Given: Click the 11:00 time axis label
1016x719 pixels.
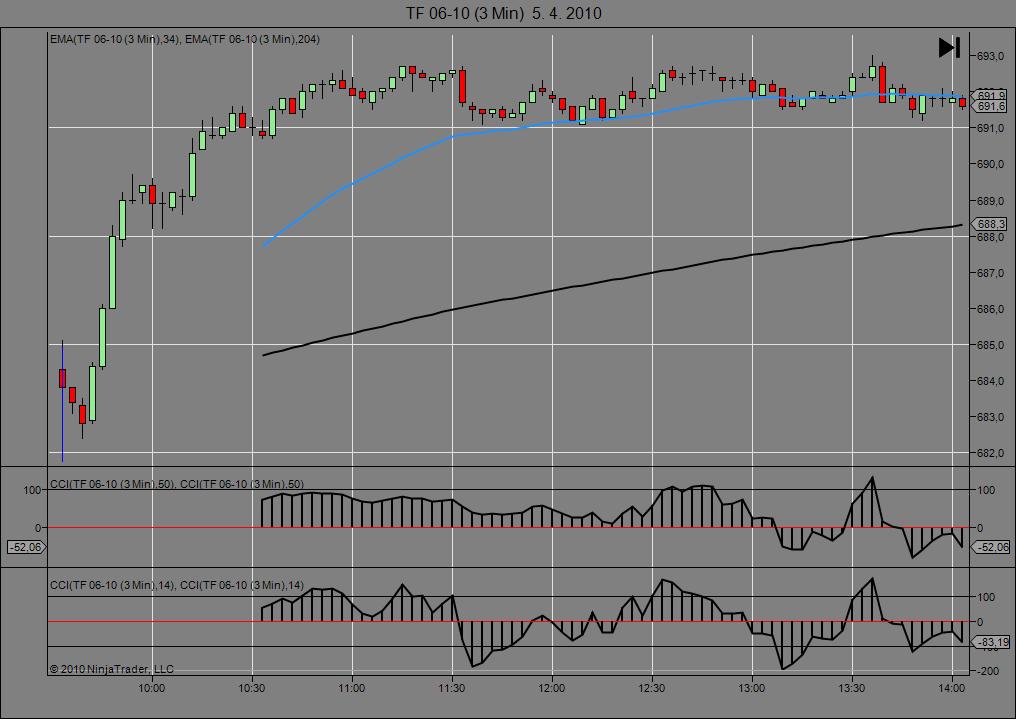Looking at the screenshot, I should [351, 688].
